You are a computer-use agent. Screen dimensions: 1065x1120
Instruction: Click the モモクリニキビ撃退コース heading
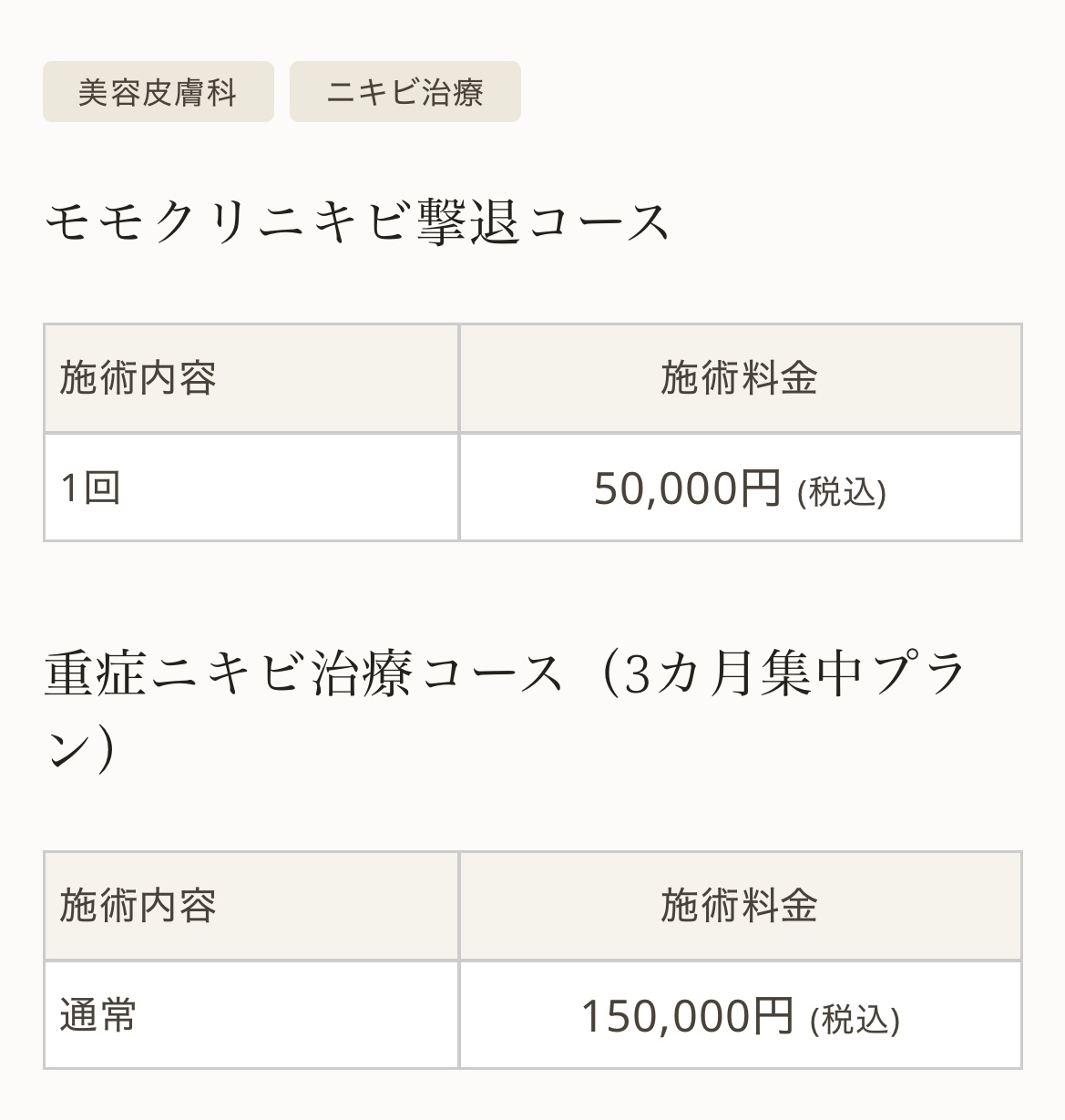(x=356, y=222)
